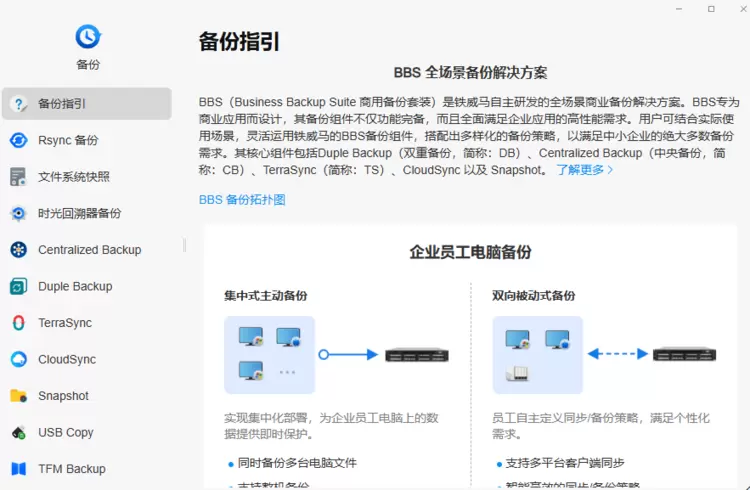This screenshot has width=750, height=490.
Task: Click the CloudSync cloud icon
Action: 18,360
